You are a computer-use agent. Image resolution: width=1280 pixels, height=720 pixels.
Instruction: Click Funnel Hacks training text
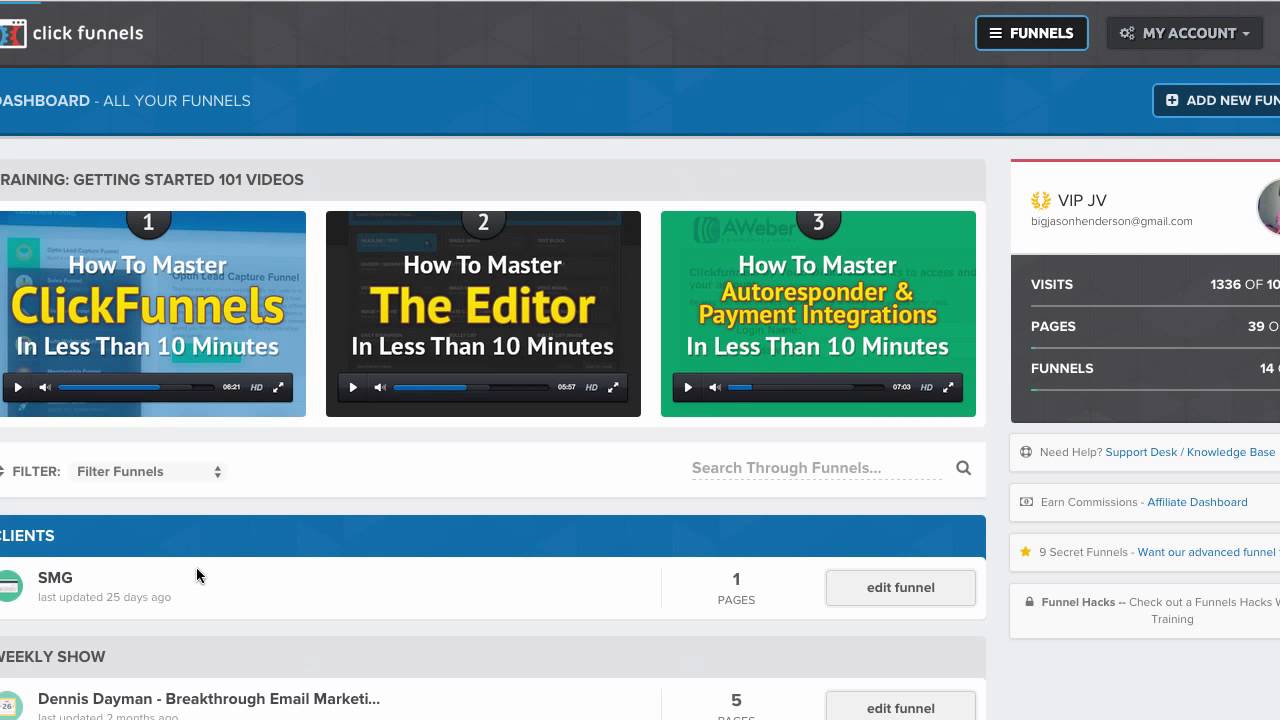(x=1160, y=610)
